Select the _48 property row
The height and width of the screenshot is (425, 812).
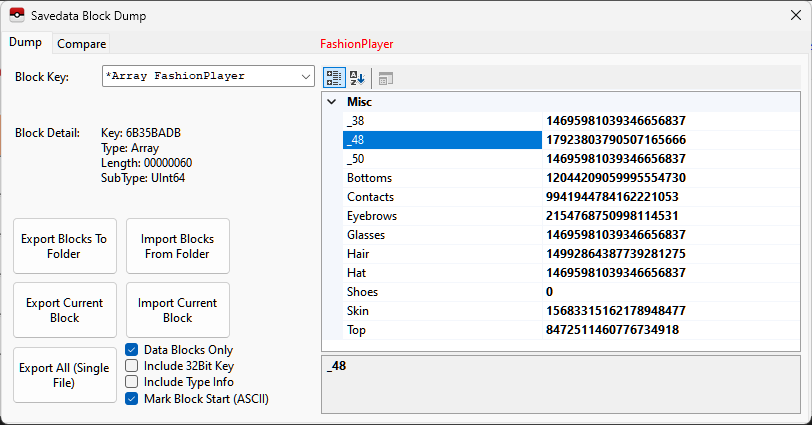[571, 140]
